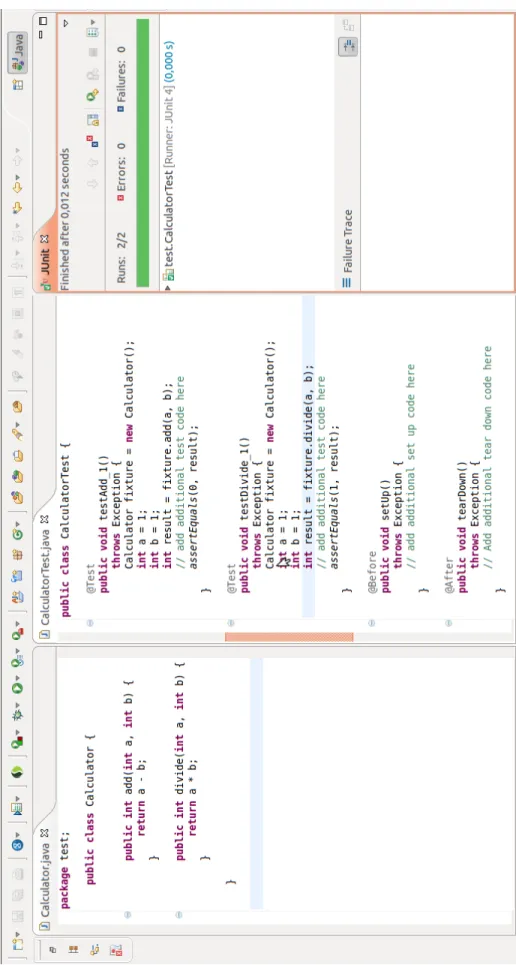This screenshot has height=965, width=516.
Task: Click the 'Errors: 0' counter
Action: pos(121,172)
